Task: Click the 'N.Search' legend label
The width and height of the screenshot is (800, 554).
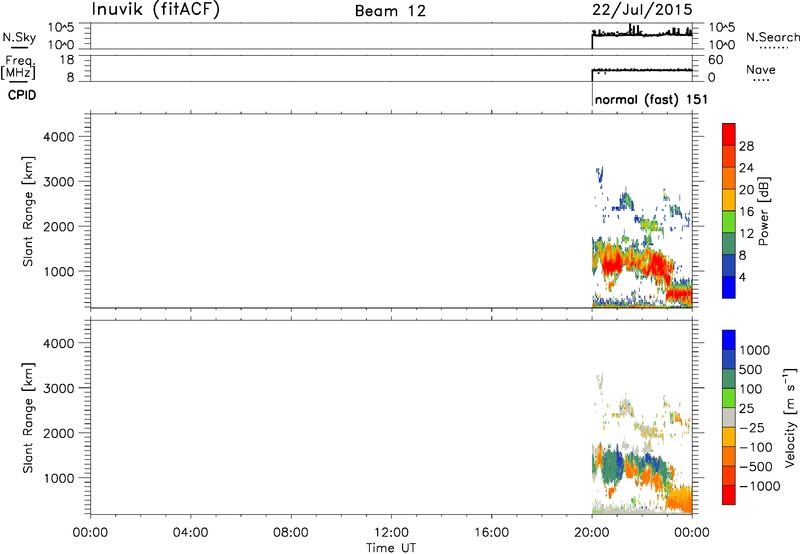Action: (772, 37)
